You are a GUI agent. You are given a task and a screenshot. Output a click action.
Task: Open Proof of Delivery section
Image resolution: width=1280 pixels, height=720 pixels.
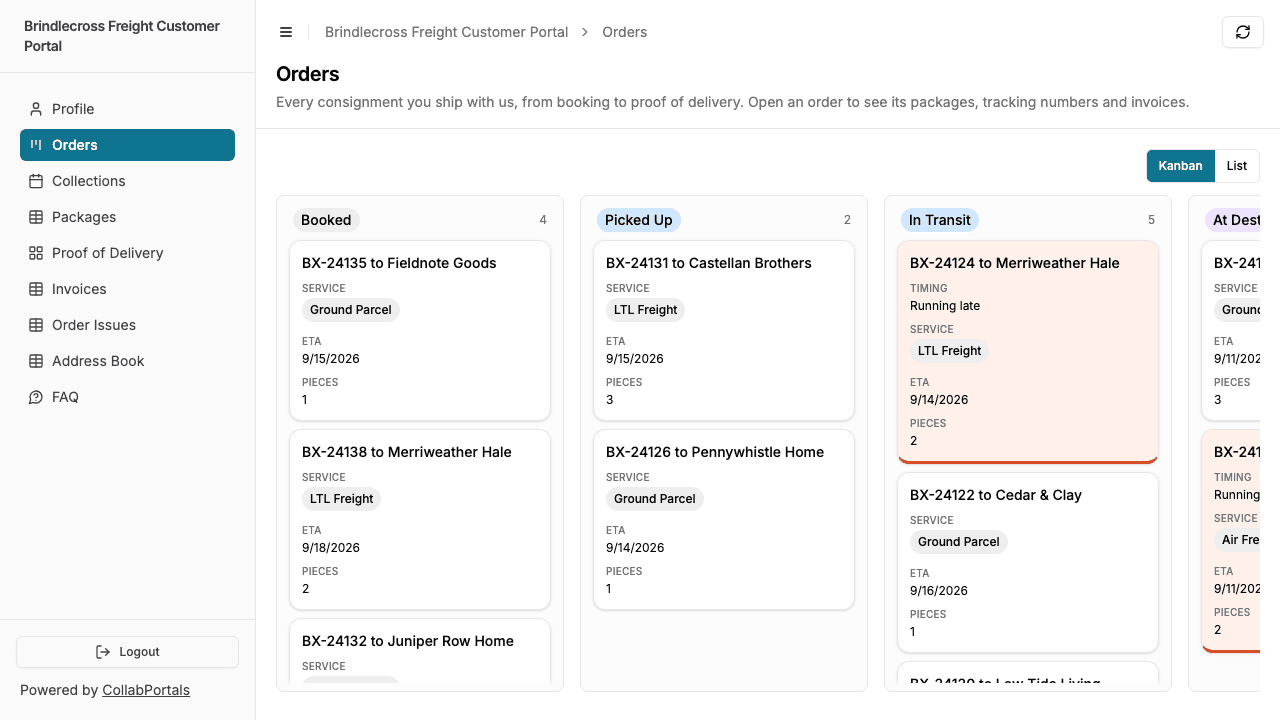(127, 253)
